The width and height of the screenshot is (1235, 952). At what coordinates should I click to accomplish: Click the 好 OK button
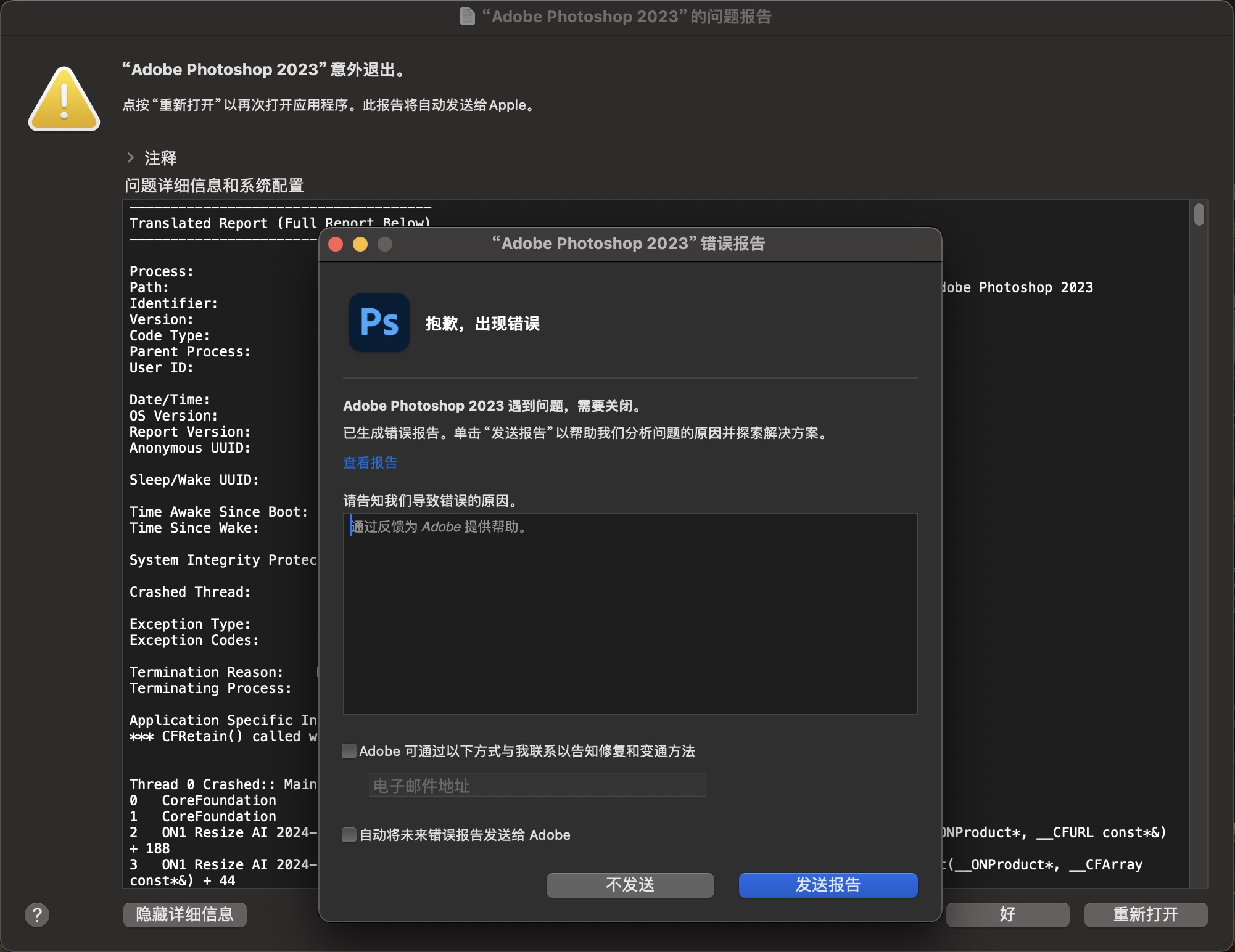pos(1007,914)
